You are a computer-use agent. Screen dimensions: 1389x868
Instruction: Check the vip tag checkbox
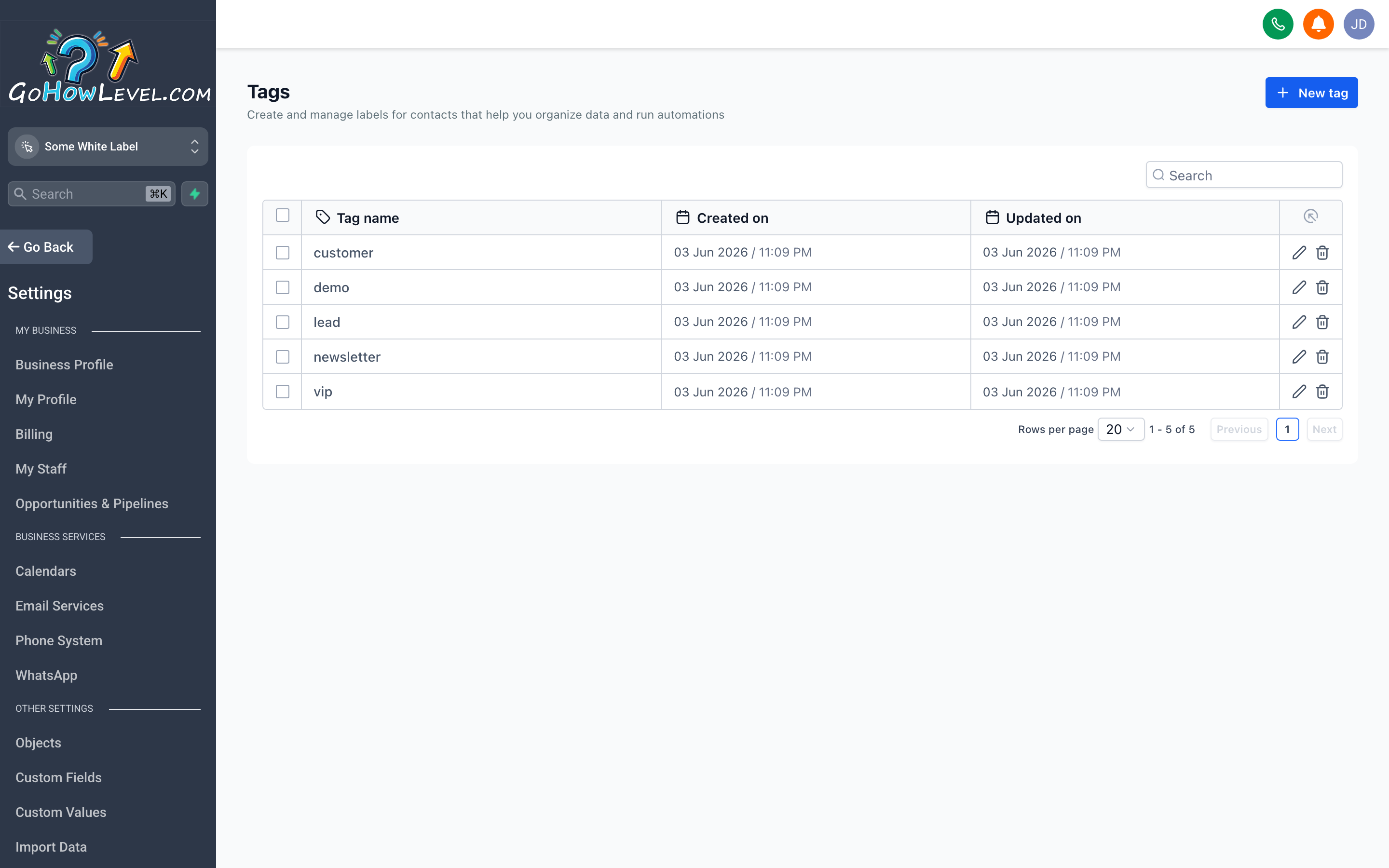(x=283, y=392)
